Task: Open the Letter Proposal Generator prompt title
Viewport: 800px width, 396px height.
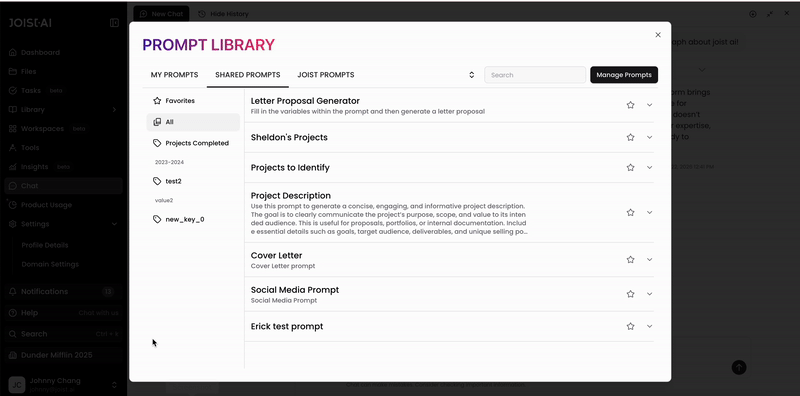Action: click(305, 101)
